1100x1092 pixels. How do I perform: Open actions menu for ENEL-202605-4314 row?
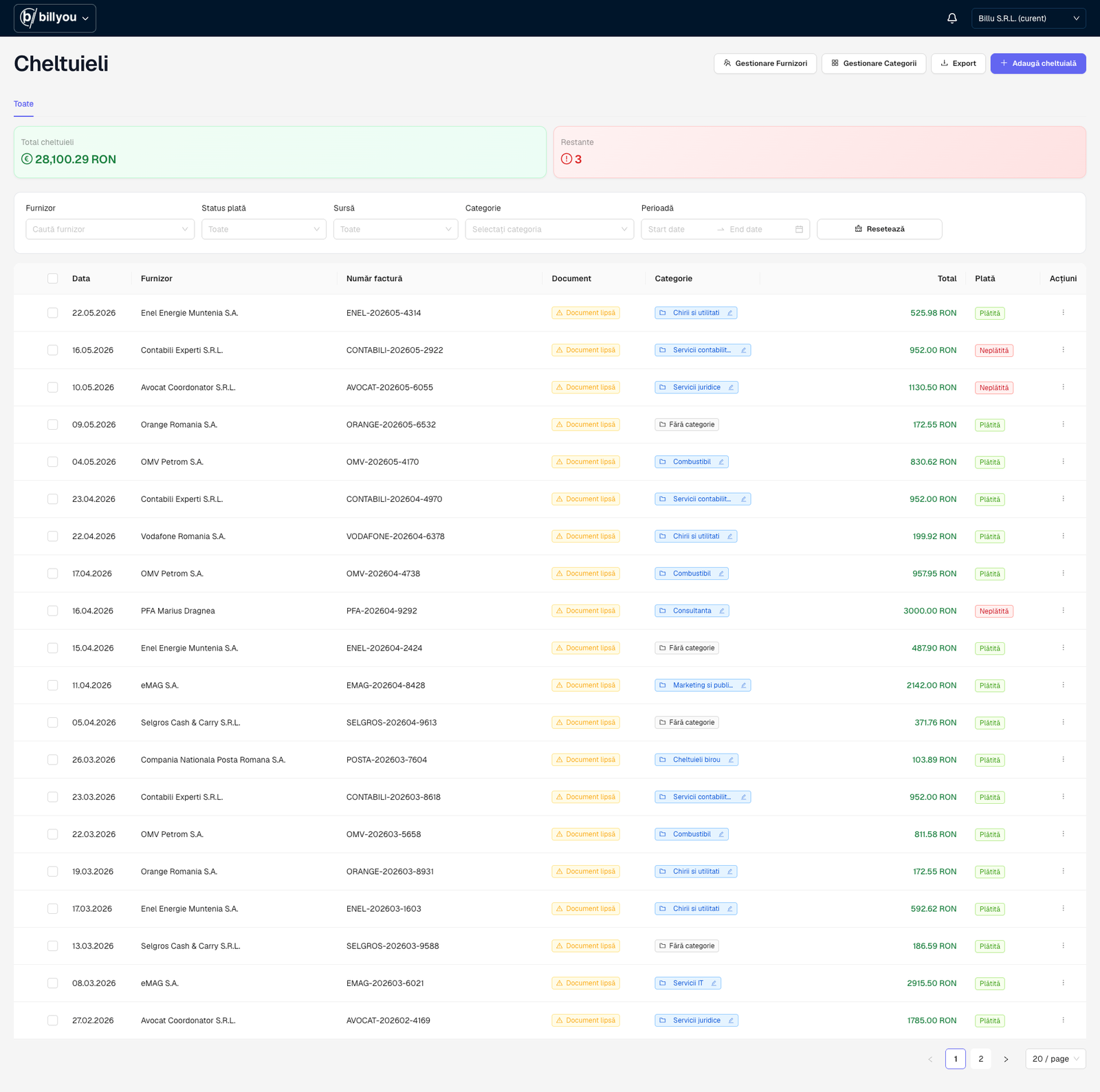click(1063, 313)
